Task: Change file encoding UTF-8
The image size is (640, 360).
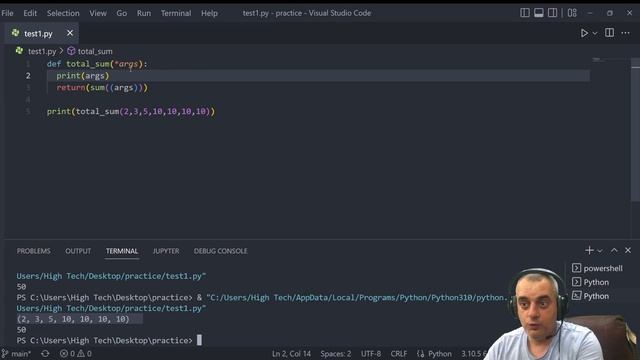Action: [x=371, y=353]
